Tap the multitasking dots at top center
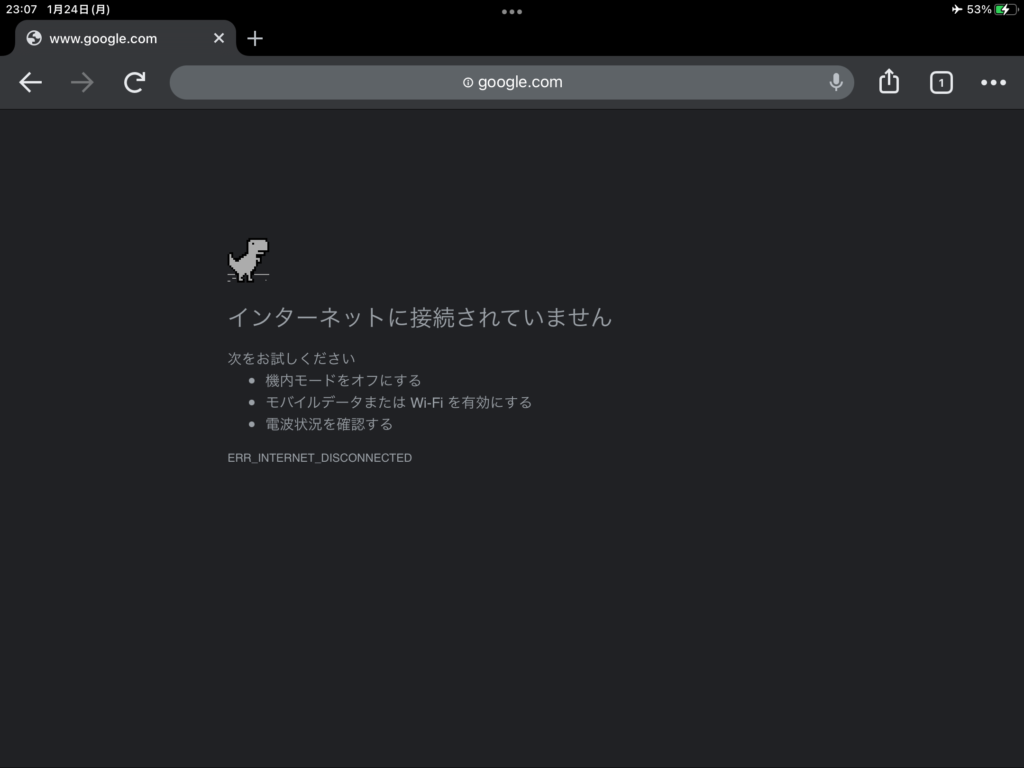The width and height of the screenshot is (1024, 768). [512, 12]
